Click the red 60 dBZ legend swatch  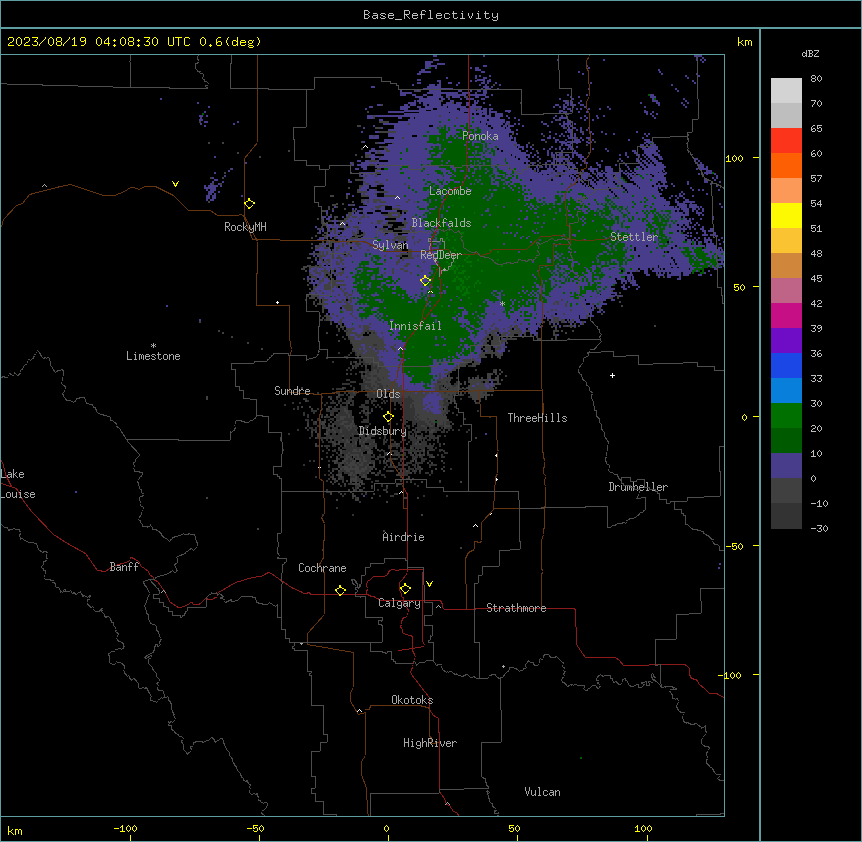point(786,141)
